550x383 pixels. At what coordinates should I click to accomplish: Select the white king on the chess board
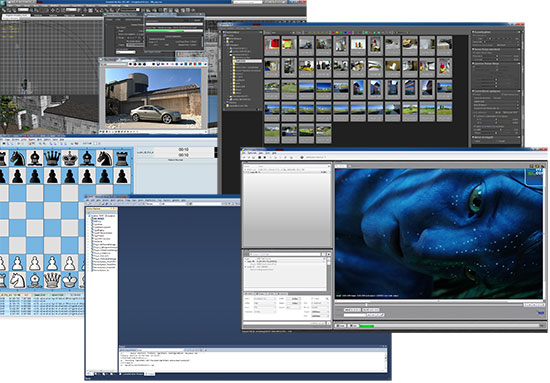pos(69,280)
